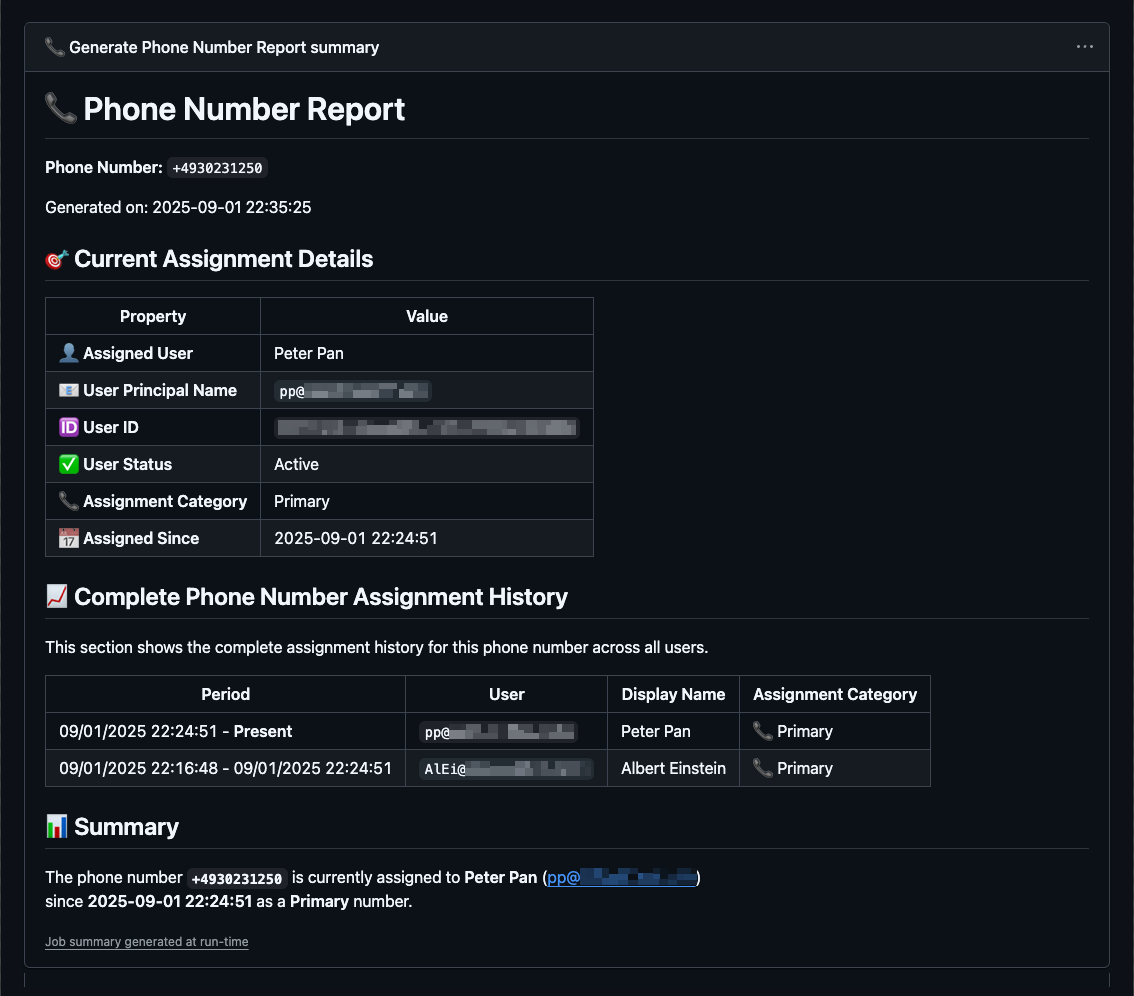Click the chart icon beside Assignment History heading
Viewport: 1134px width, 996px height.
point(57,597)
